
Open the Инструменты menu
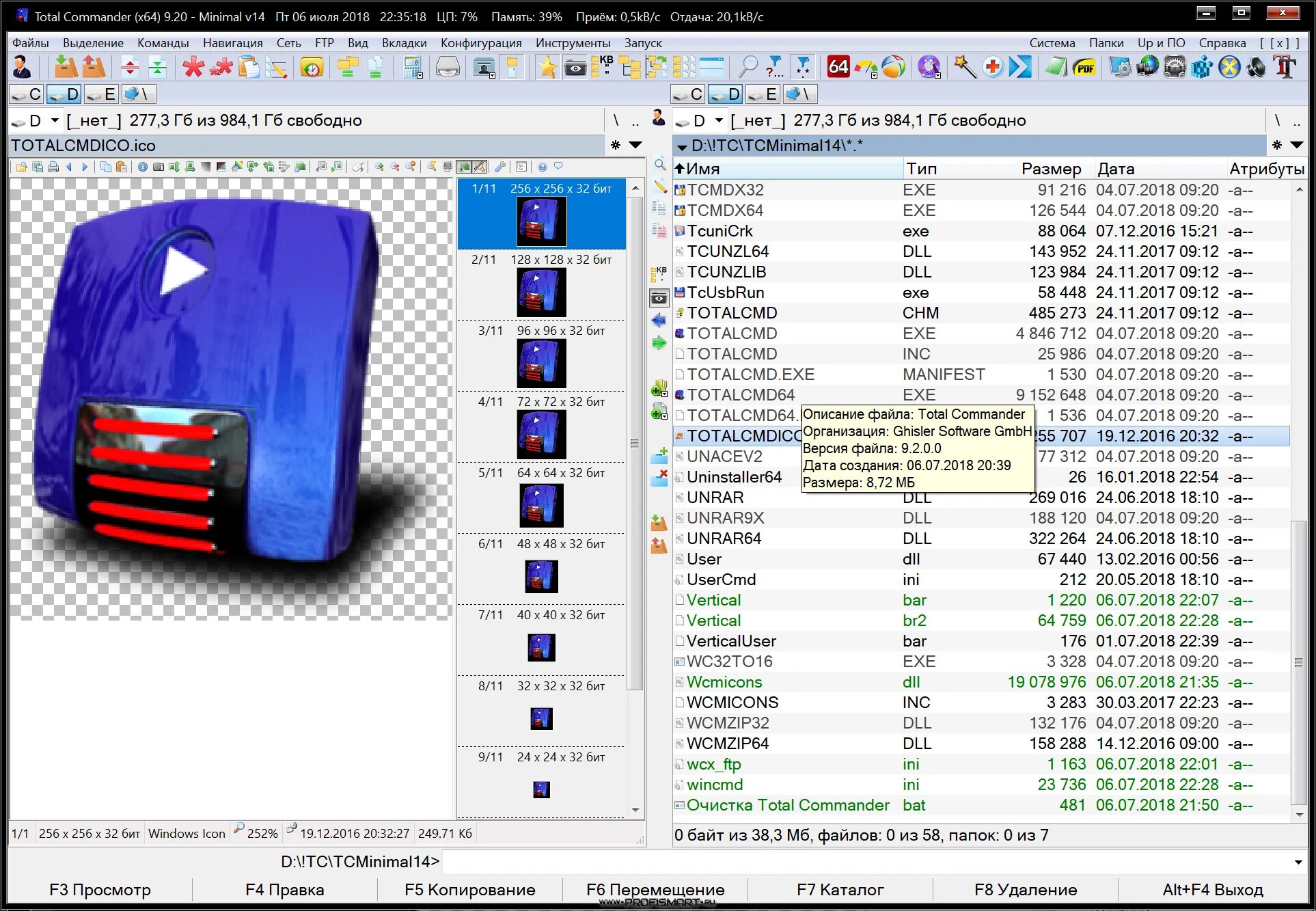pyautogui.click(x=573, y=42)
